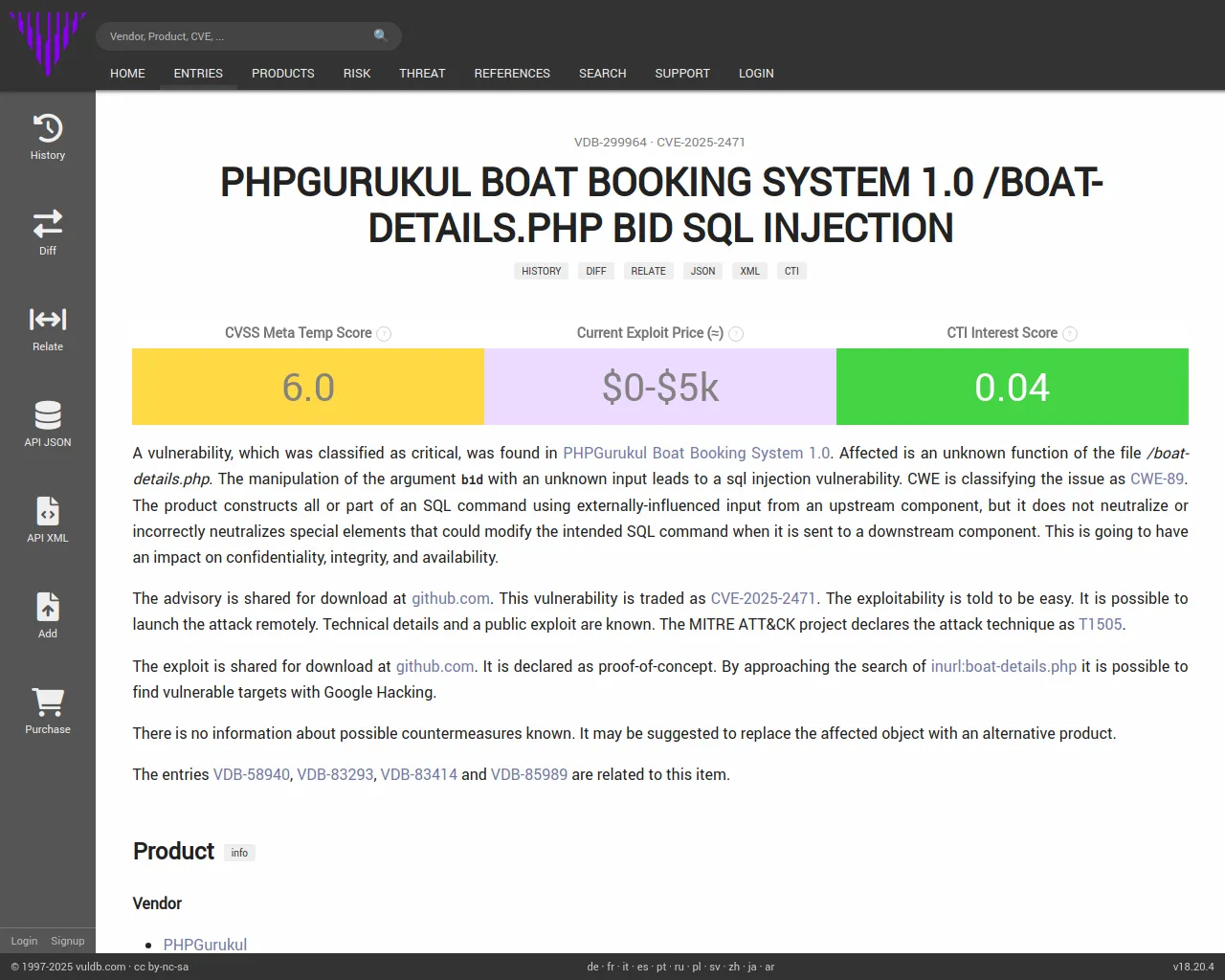Click the HISTORY tag button under title
The height and width of the screenshot is (980, 1225).
tap(542, 271)
